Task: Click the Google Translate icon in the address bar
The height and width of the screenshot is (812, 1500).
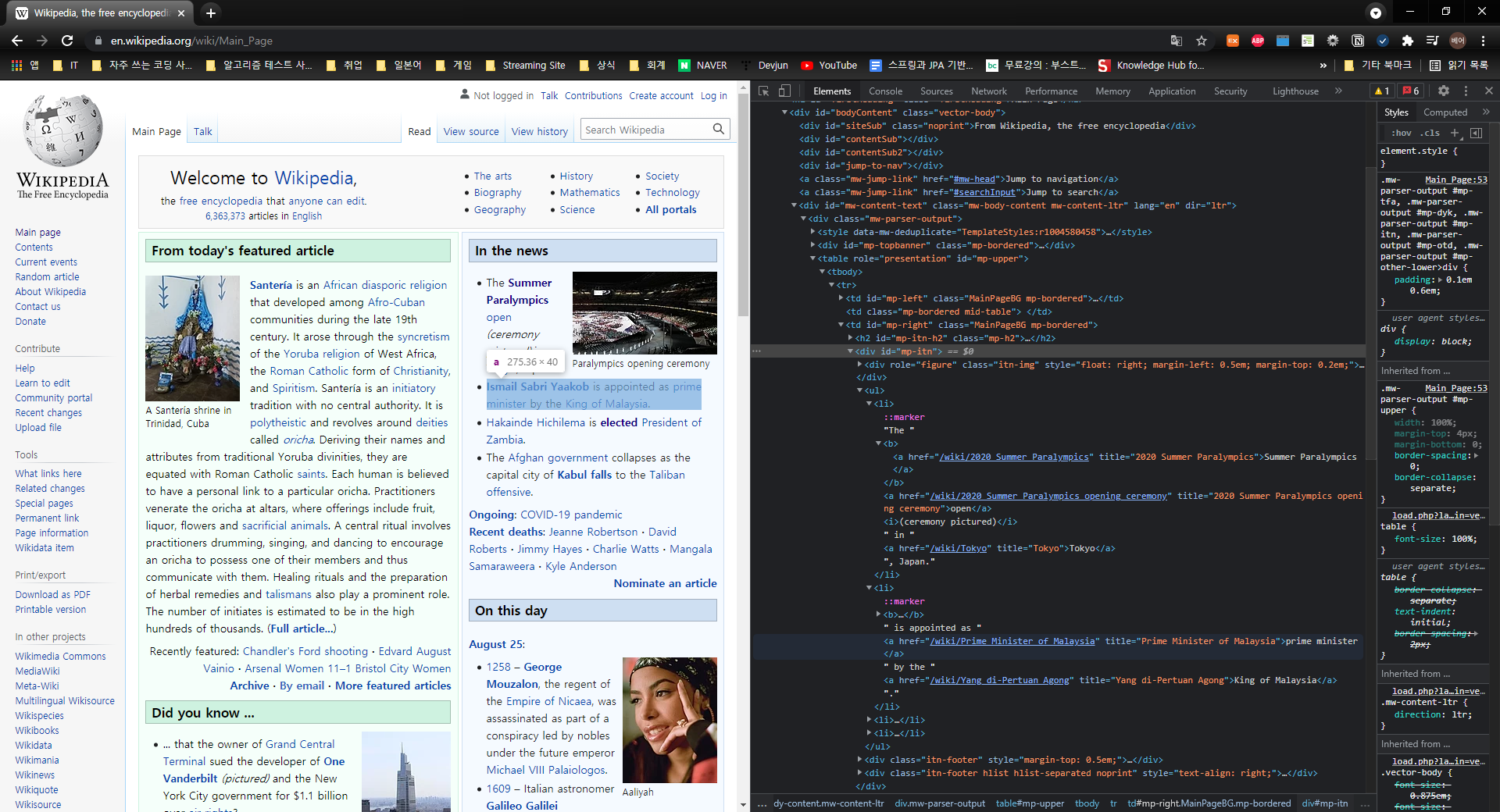Action: click(1177, 41)
